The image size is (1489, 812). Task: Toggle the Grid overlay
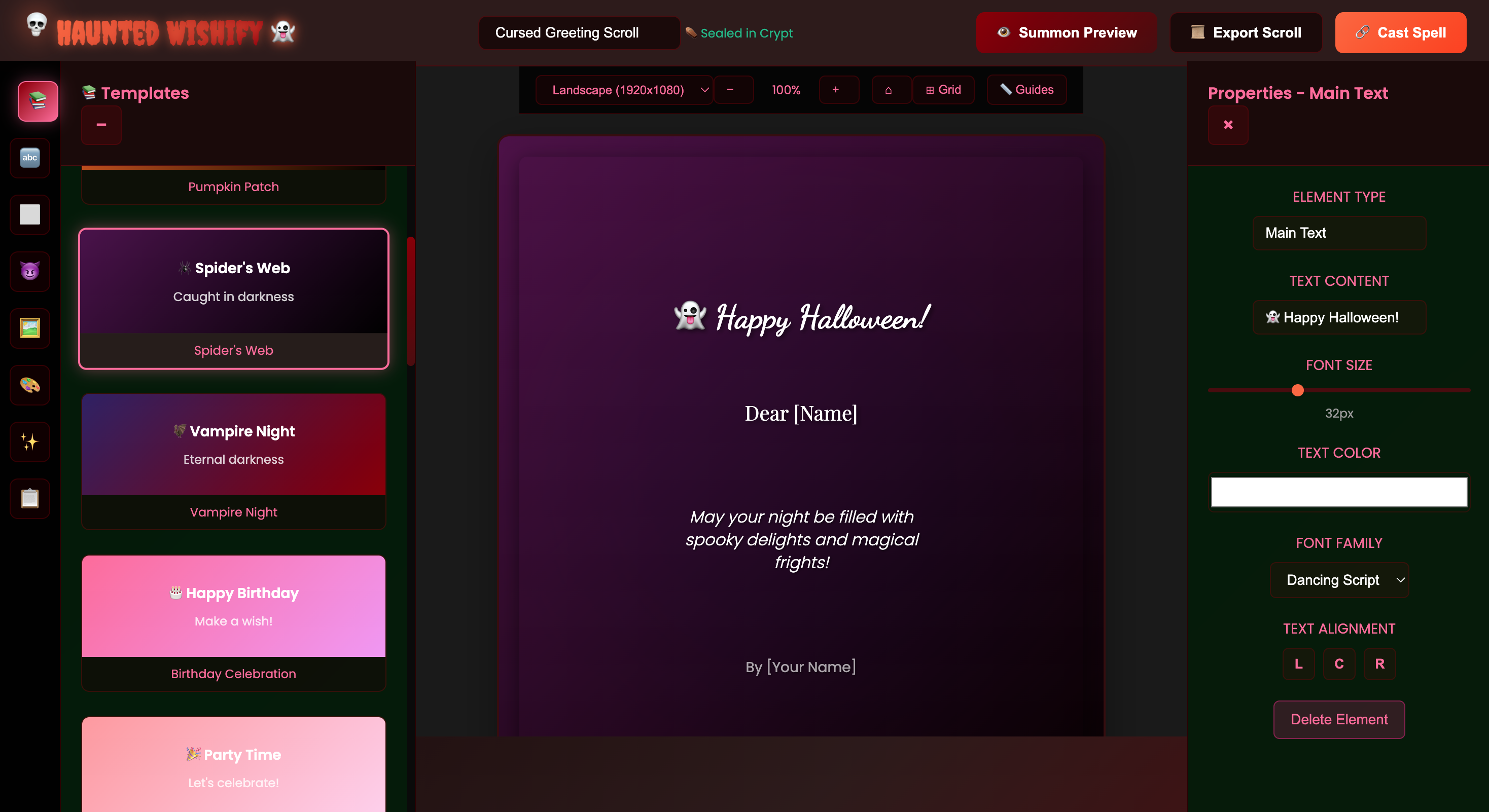click(943, 90)
